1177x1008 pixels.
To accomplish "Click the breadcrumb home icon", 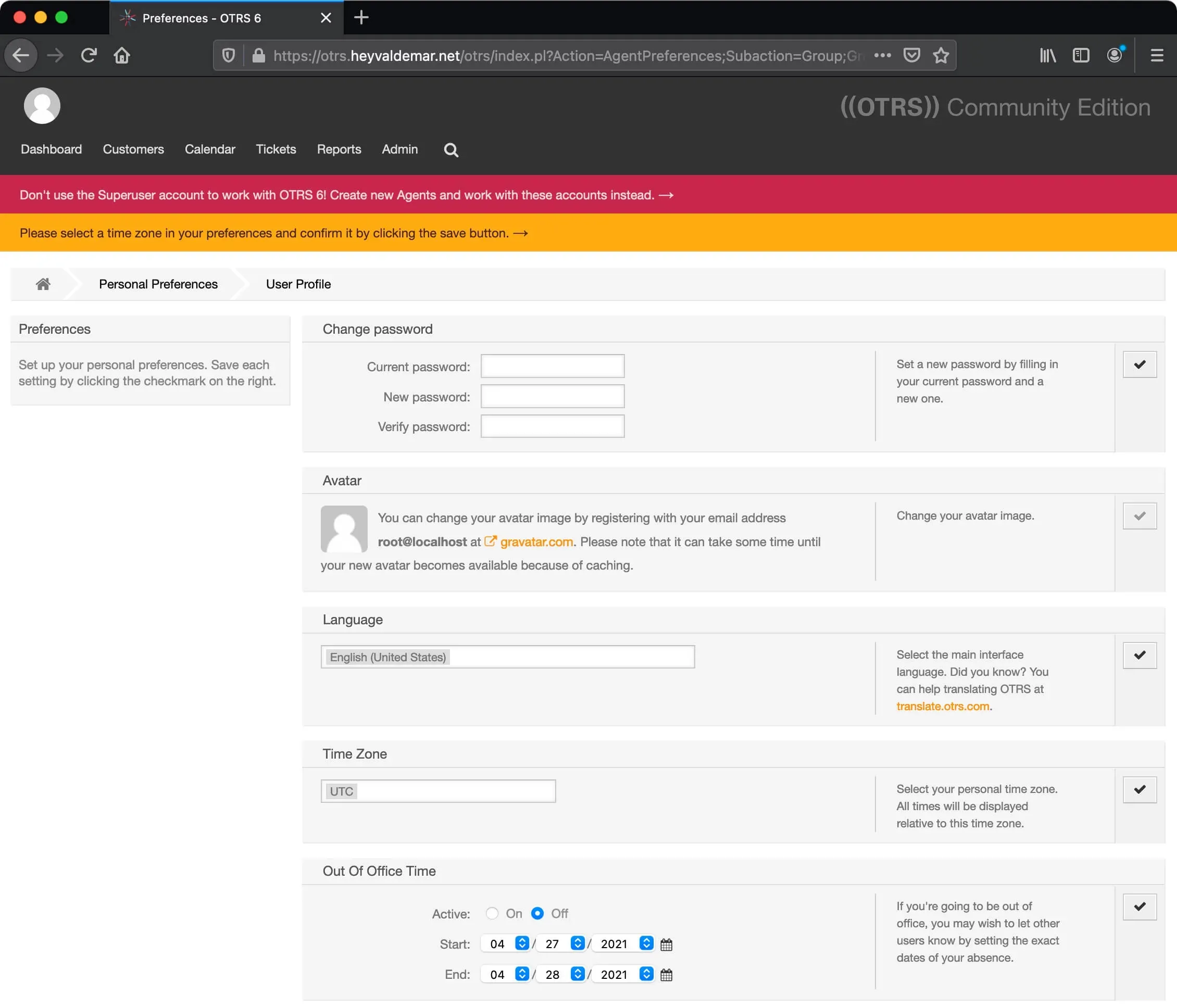I will 43,284.
